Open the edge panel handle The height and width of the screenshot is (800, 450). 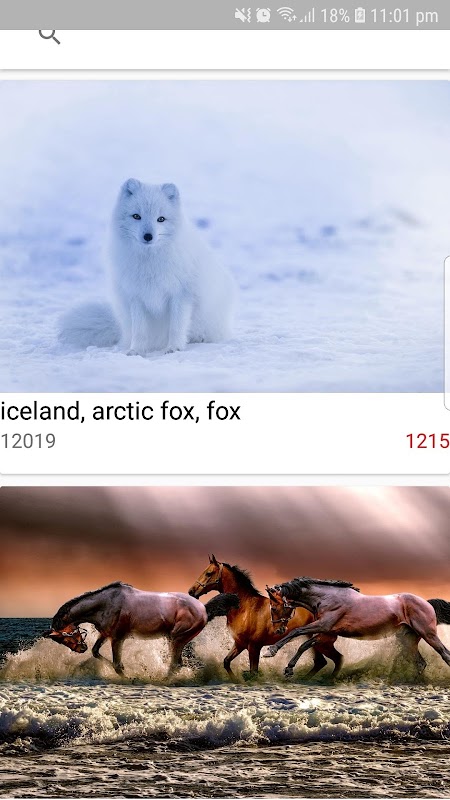pos(447,333)
